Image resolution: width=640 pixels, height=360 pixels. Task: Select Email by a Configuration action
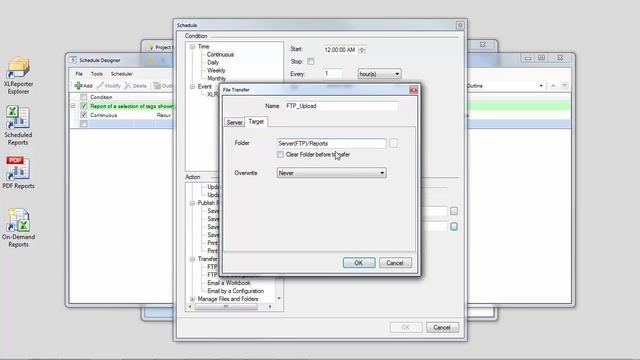[236, 291]
